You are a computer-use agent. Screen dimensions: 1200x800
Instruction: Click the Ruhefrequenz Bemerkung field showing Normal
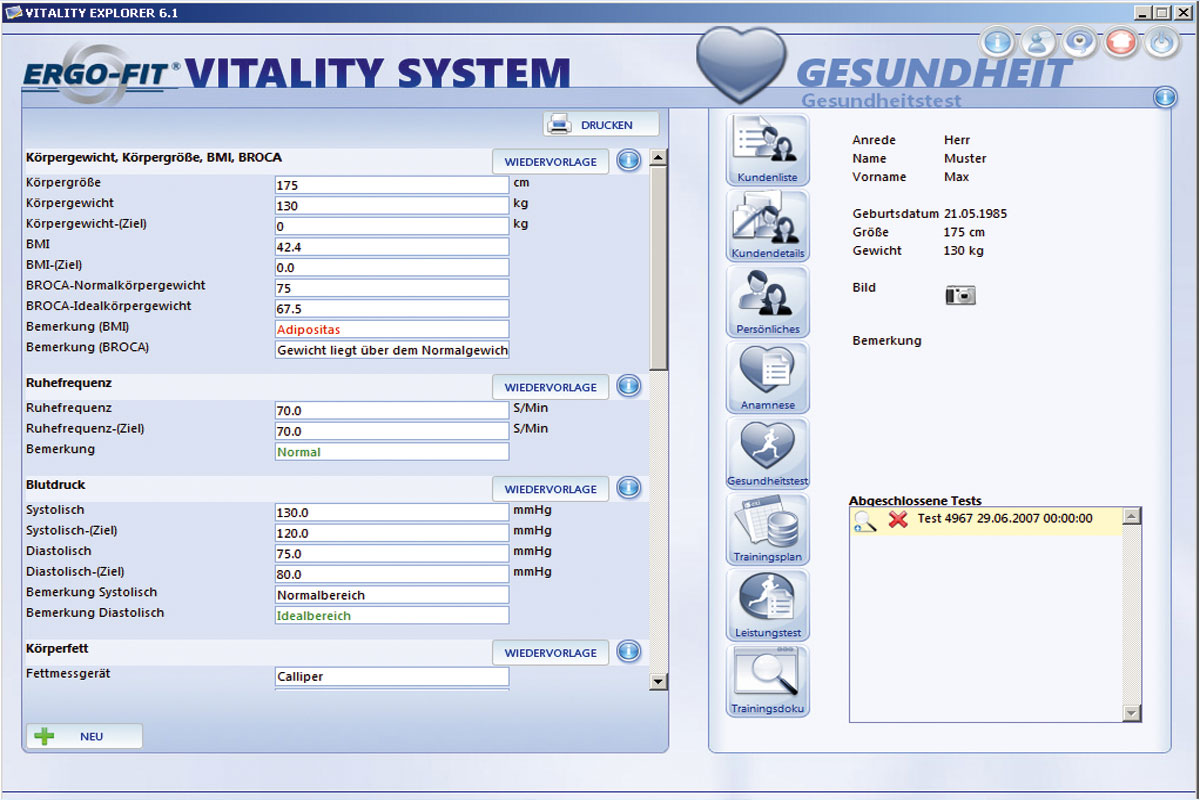392,452
